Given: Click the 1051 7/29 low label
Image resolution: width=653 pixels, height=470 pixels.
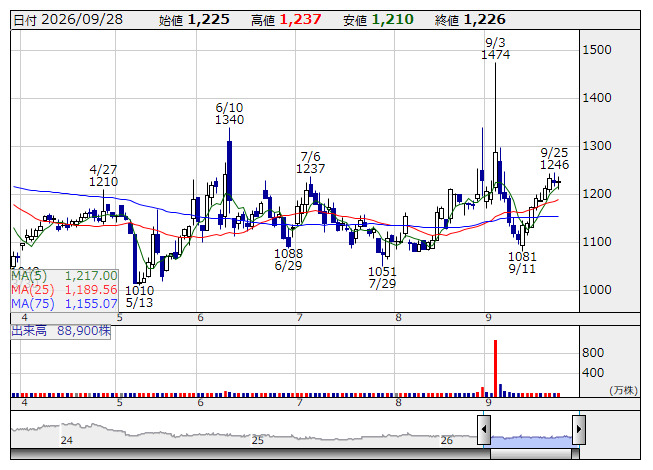Looking at the screenshot, I should coord(382,278).
